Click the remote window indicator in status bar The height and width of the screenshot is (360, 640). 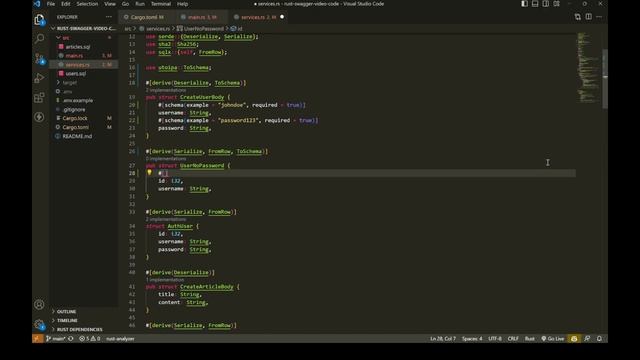coord(38,338)
